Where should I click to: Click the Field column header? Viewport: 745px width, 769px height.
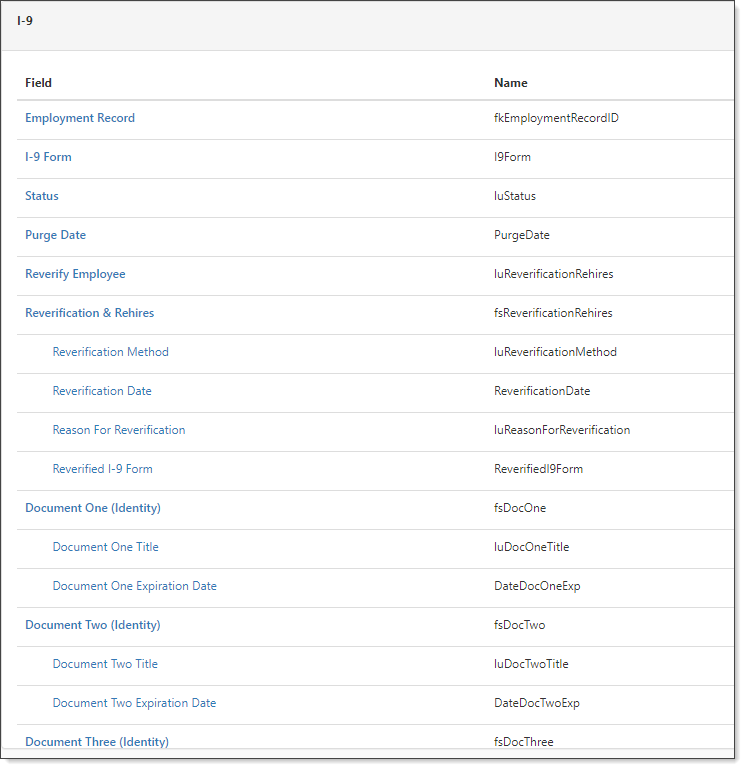coord(39,83)
